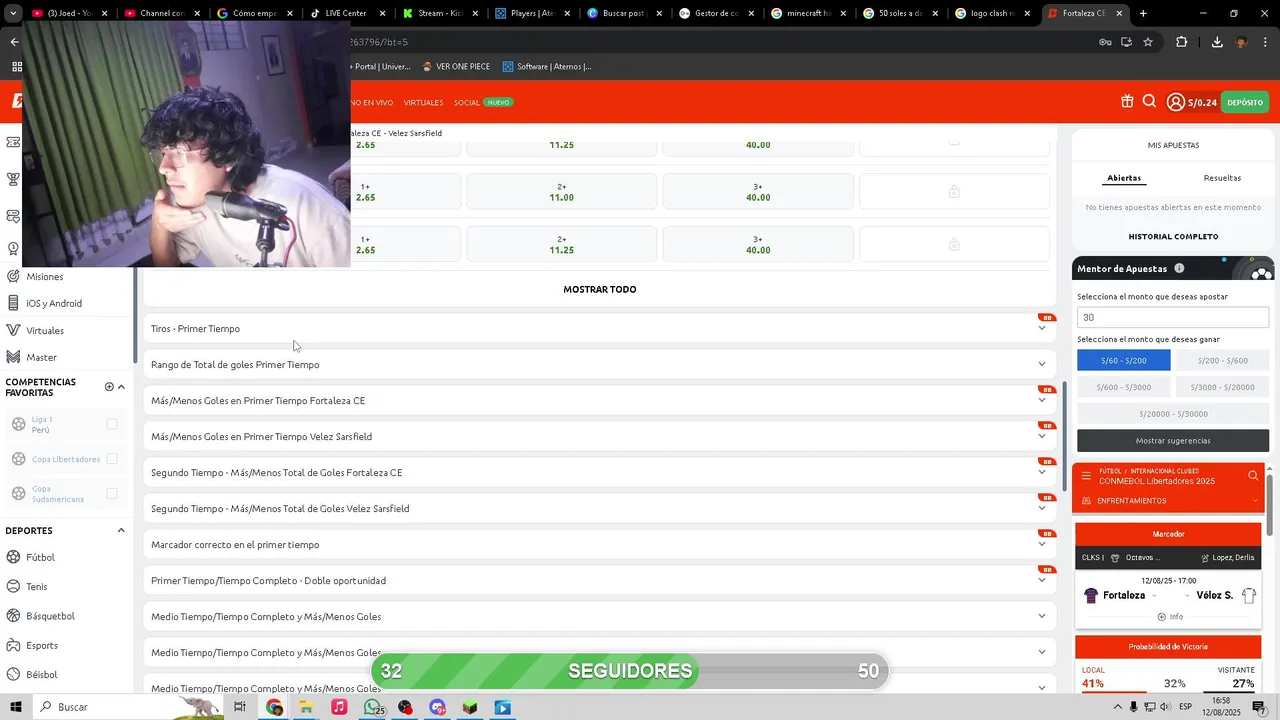Open File Explorer from the taskbar
1280x720 pixels.
(x=306, y=707)
